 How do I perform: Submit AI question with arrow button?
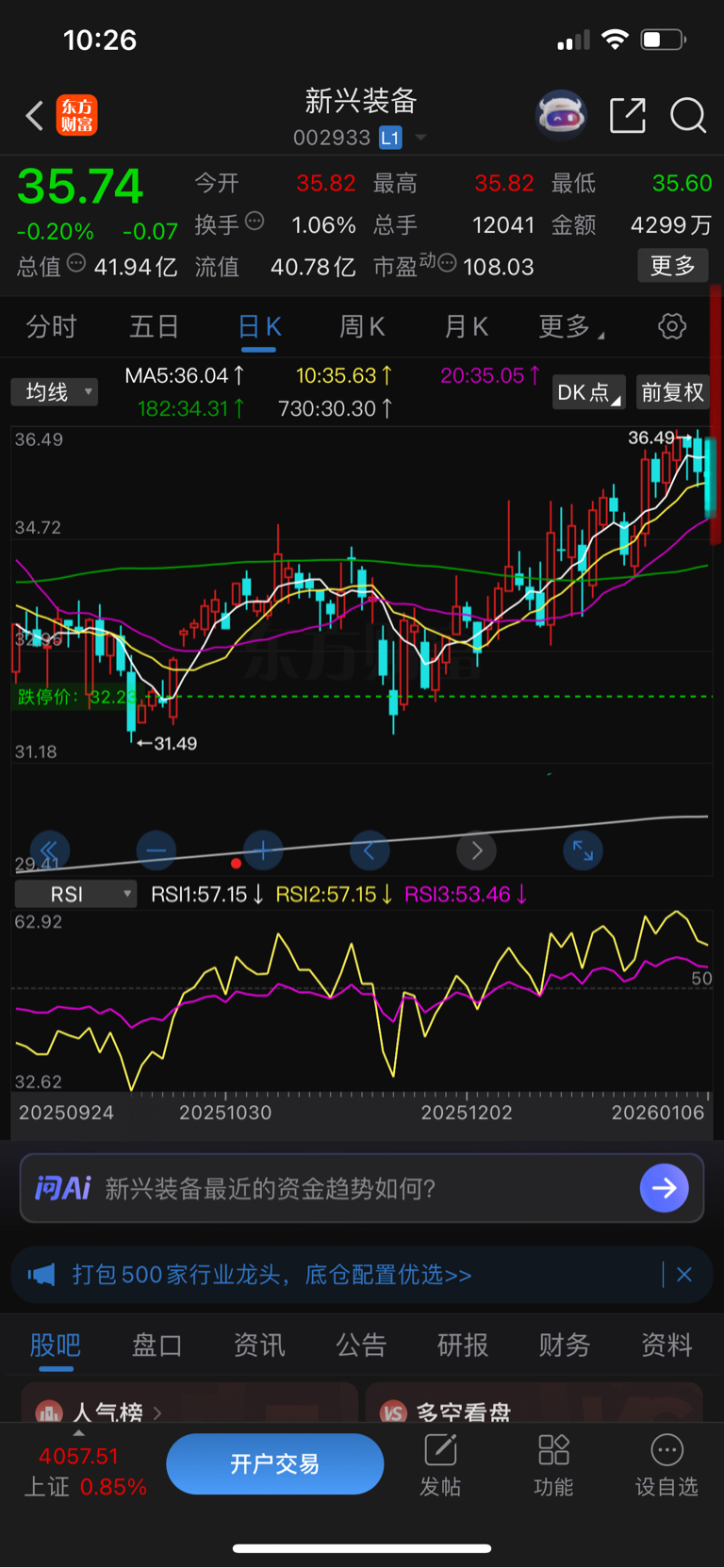pyautogui.click(x=665, y=1188)
